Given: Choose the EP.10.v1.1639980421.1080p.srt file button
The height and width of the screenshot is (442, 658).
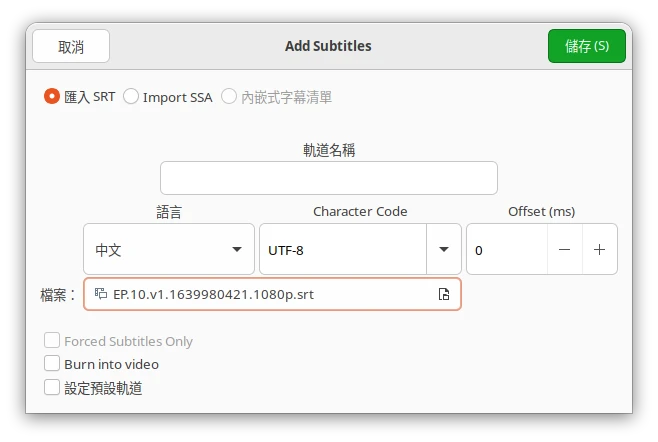Looking at the screenshot, I should [272, 294].
